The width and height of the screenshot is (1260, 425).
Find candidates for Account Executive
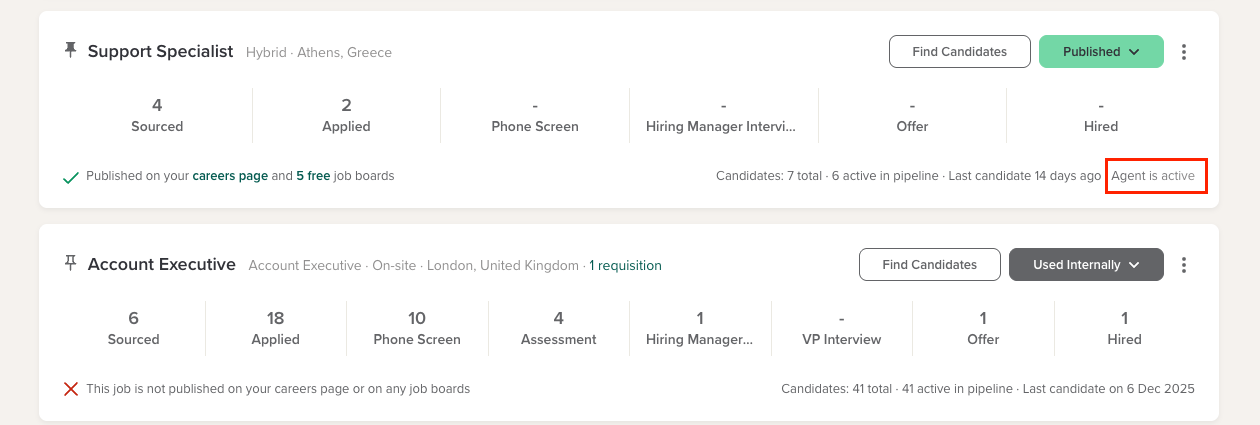tap(929, 265)
